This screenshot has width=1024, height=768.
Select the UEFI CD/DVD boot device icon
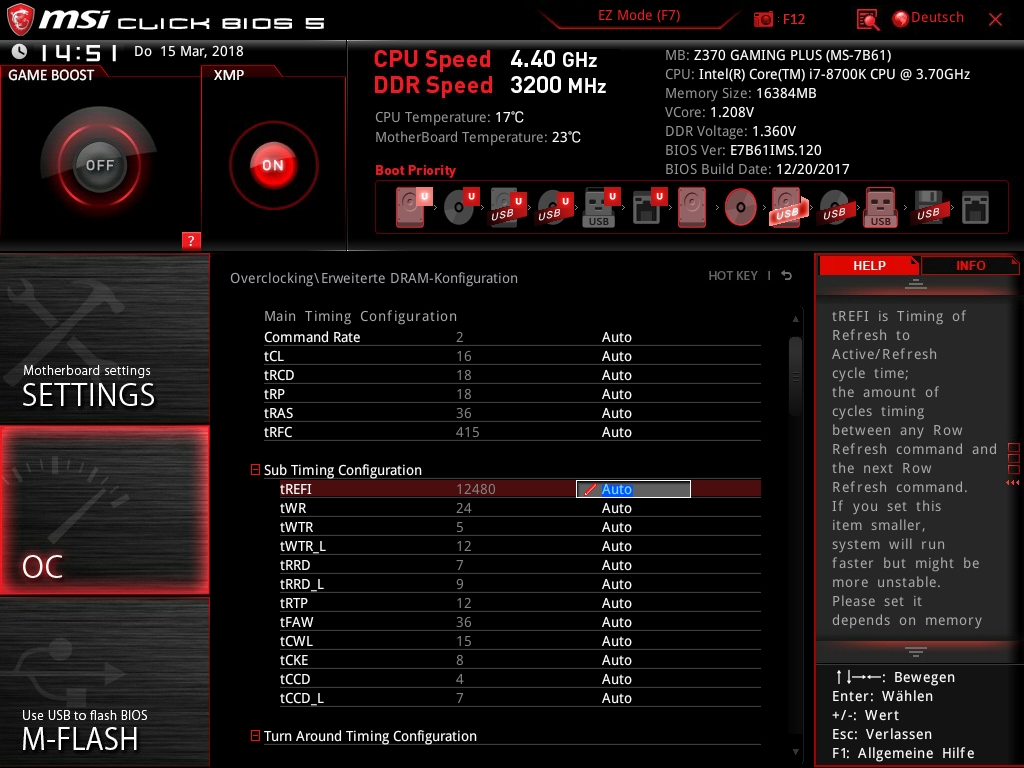461,207
